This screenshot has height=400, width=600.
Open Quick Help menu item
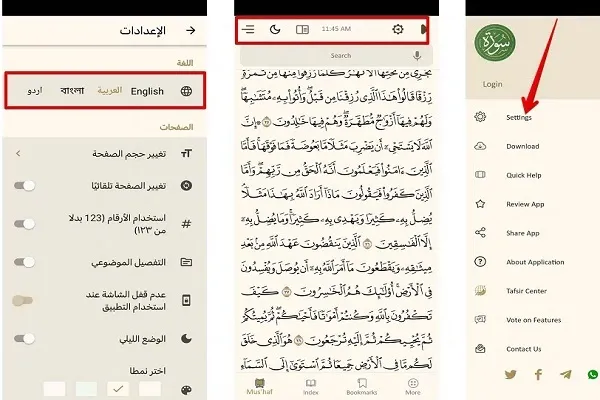[524, 175]
